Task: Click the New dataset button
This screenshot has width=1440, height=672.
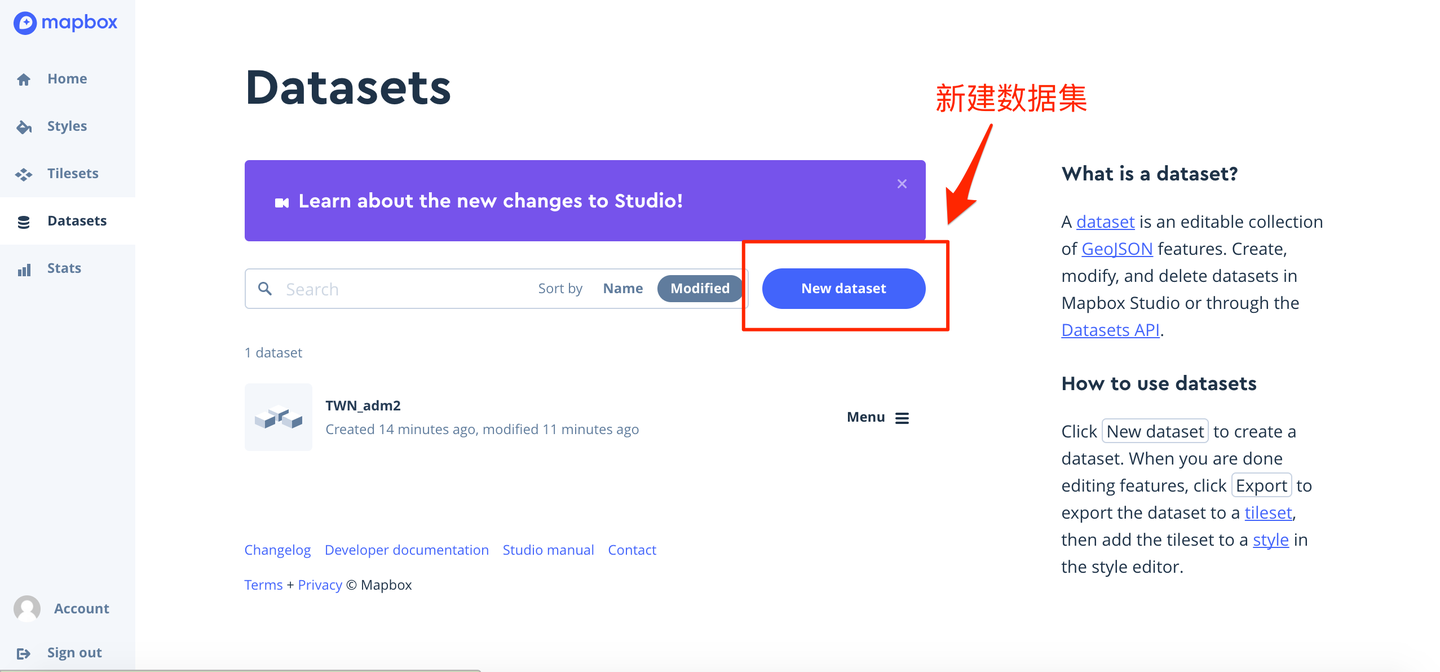Action: [x=843, y=288]
